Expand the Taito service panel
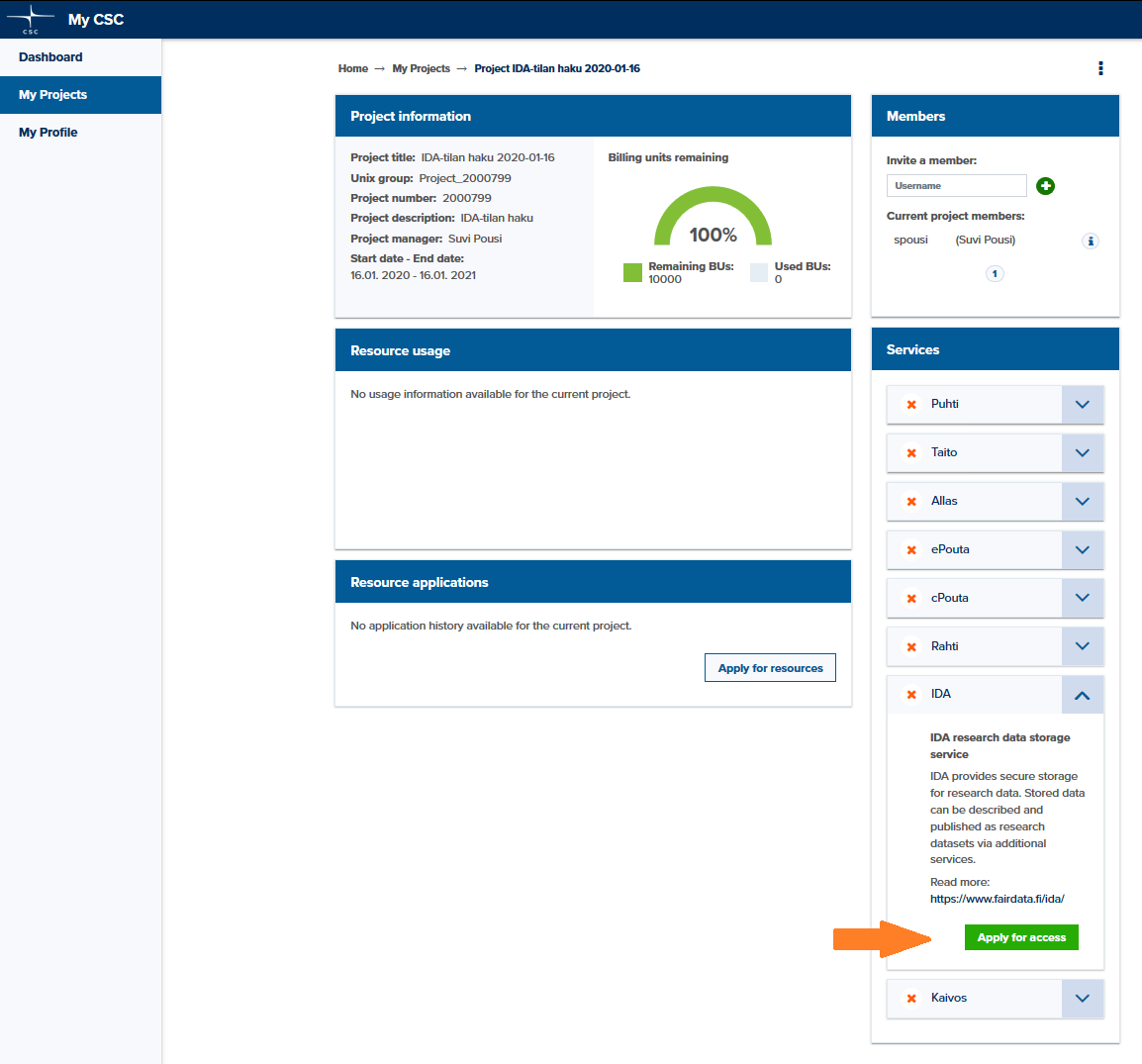The image size is (1142, 1064). pos(1083,453)
